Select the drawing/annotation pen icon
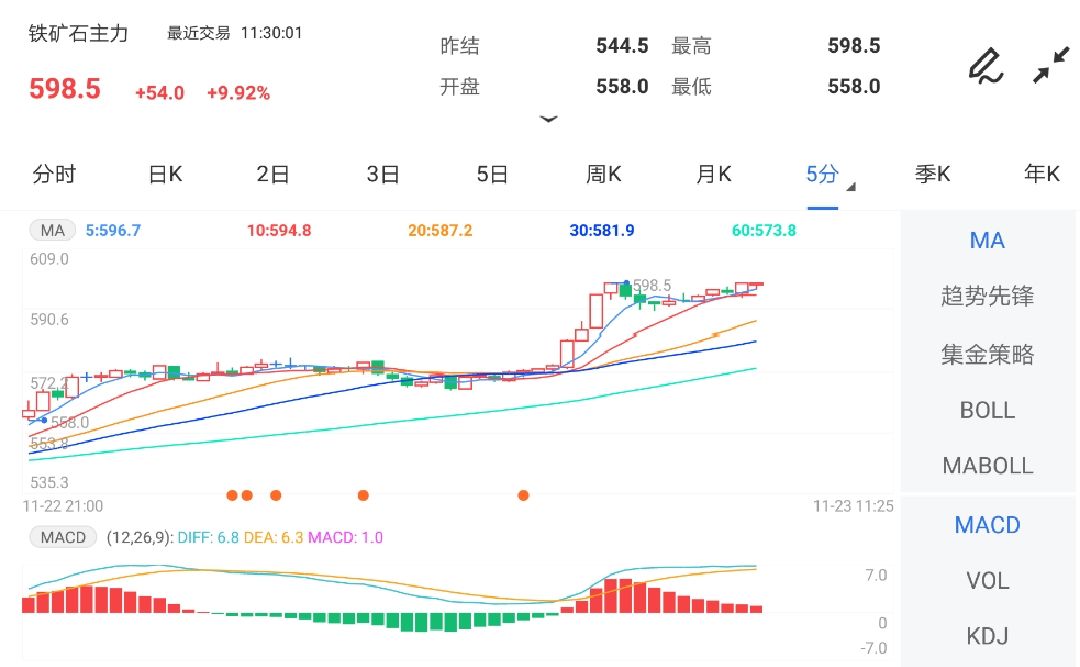Image resolution: width=1080 pixels, height=667 pixels. [985, 63]
